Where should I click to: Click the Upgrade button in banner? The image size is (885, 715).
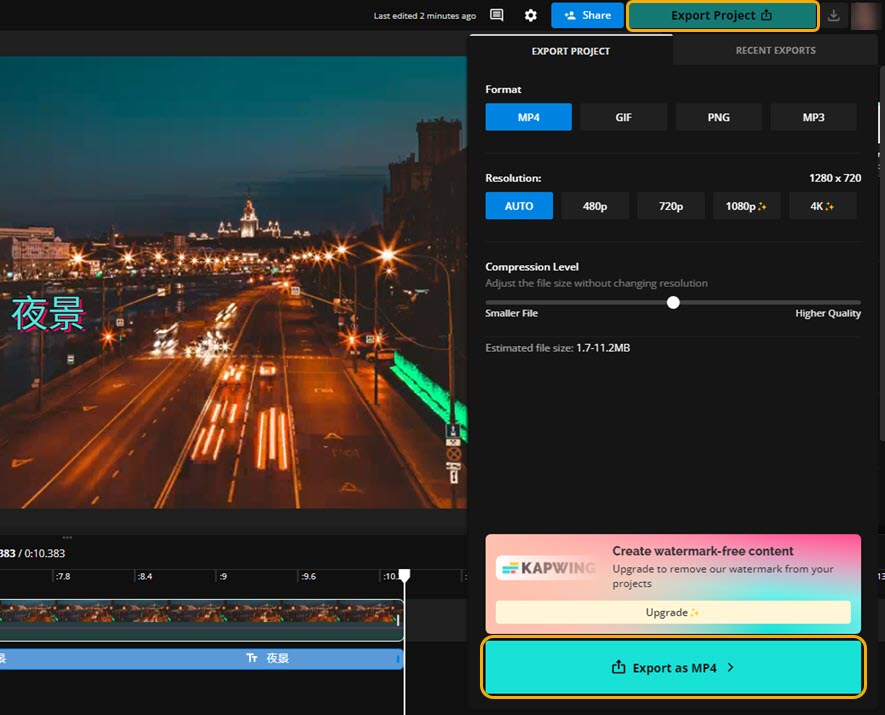[673, 612]
